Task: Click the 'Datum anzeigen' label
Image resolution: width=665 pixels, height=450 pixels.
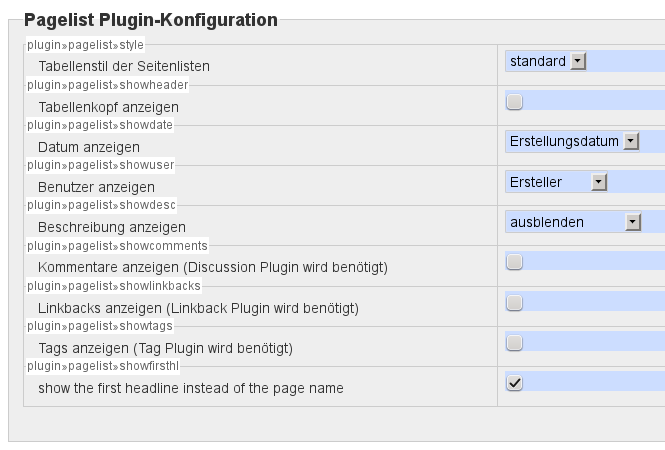Action: [89, 147]
